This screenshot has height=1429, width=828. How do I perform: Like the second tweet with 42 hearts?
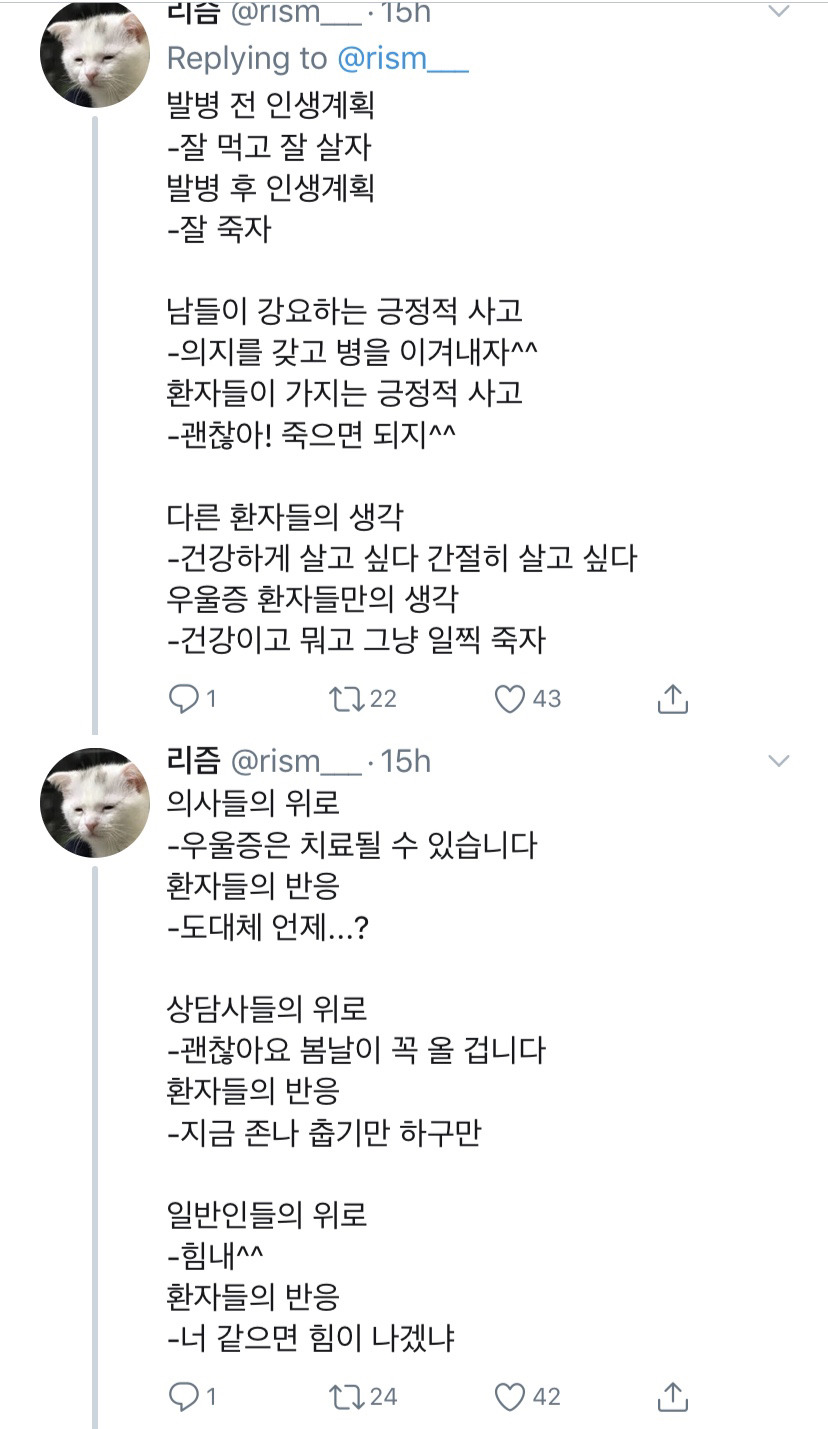510,1396
